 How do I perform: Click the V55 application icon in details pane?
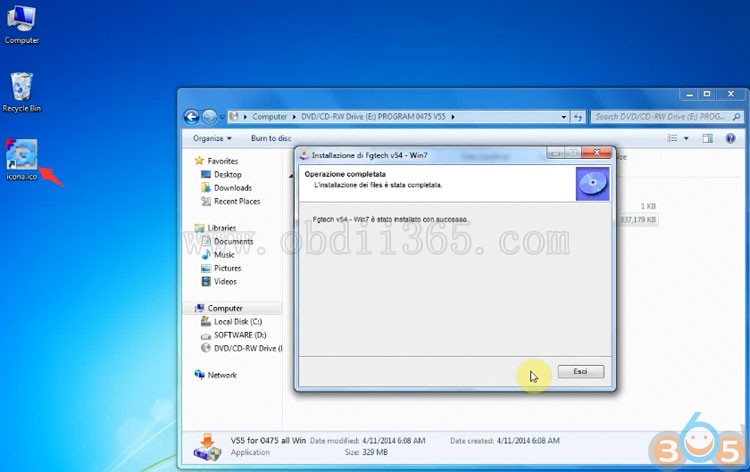[x=207, y=448]
